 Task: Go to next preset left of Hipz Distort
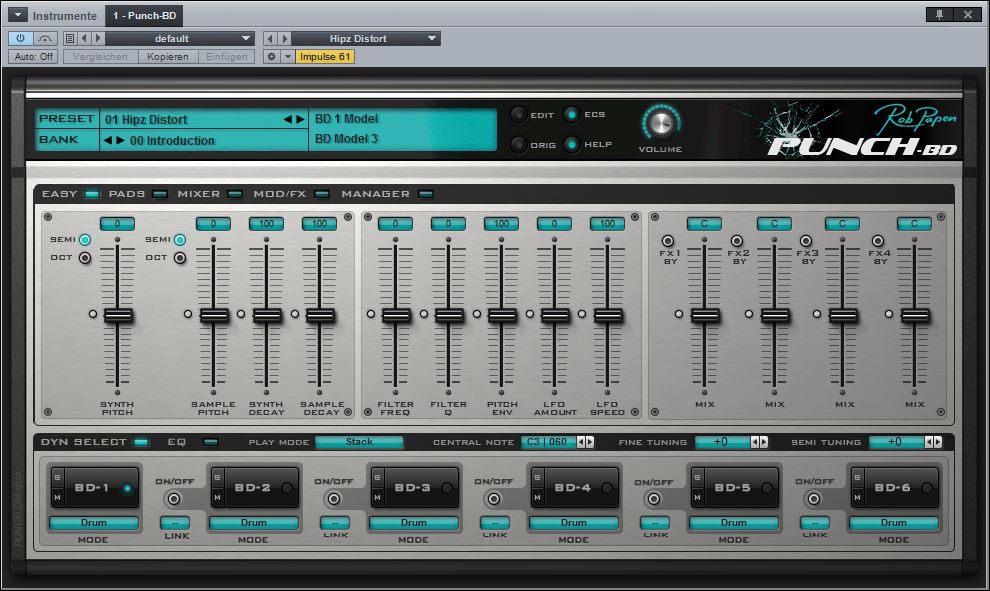click(285, 39)
